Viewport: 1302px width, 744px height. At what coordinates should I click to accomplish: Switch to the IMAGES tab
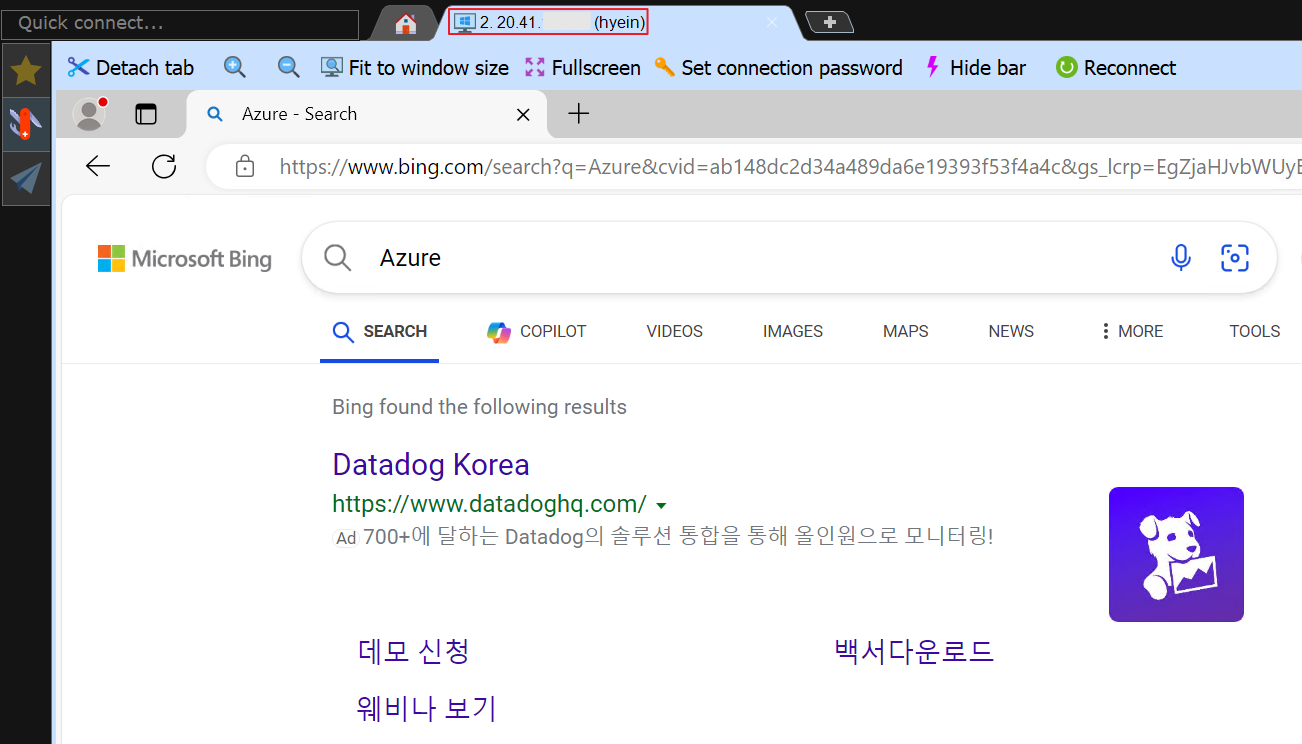click(793, 332)
